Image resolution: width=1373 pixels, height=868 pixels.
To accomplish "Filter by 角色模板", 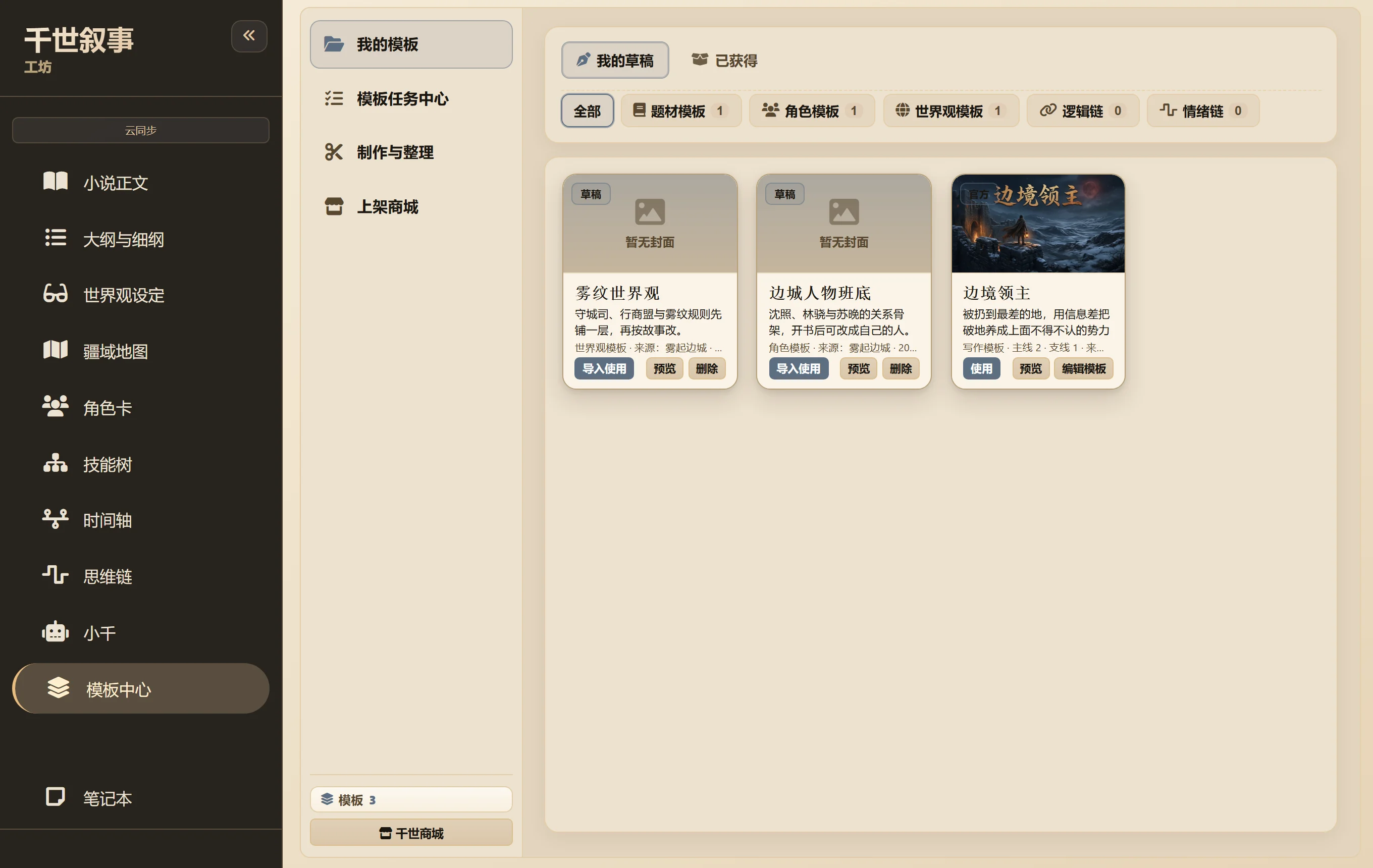I will click(x=812, y=111).
